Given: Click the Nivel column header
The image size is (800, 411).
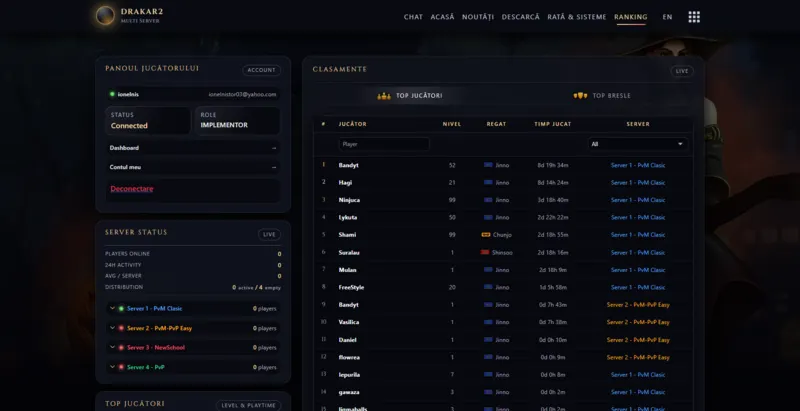Looking at the screenshot, I should pyautogui.click(x=452, y=124).
